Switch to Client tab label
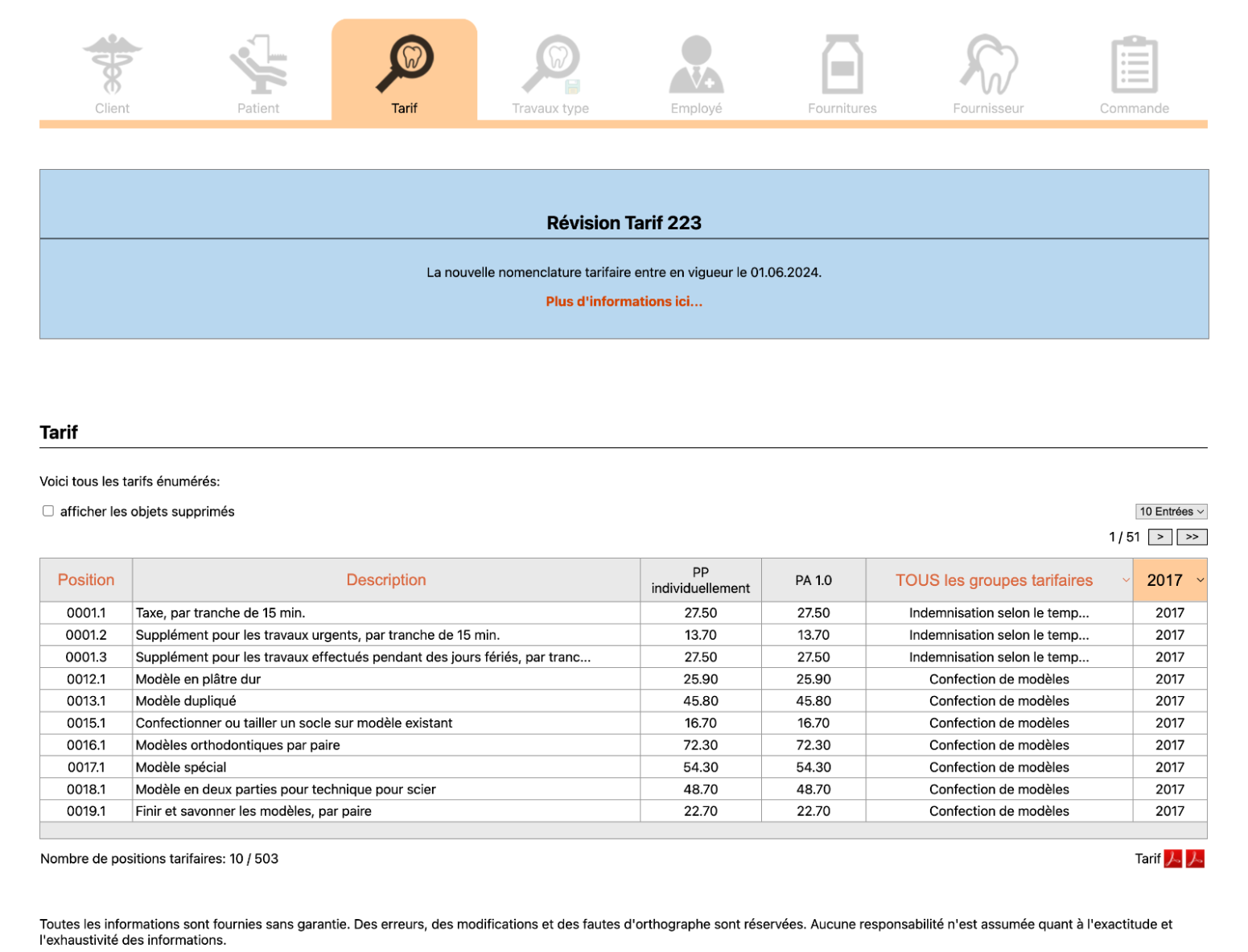Screen dimensions: 1248x952 (x=112, y=109)
